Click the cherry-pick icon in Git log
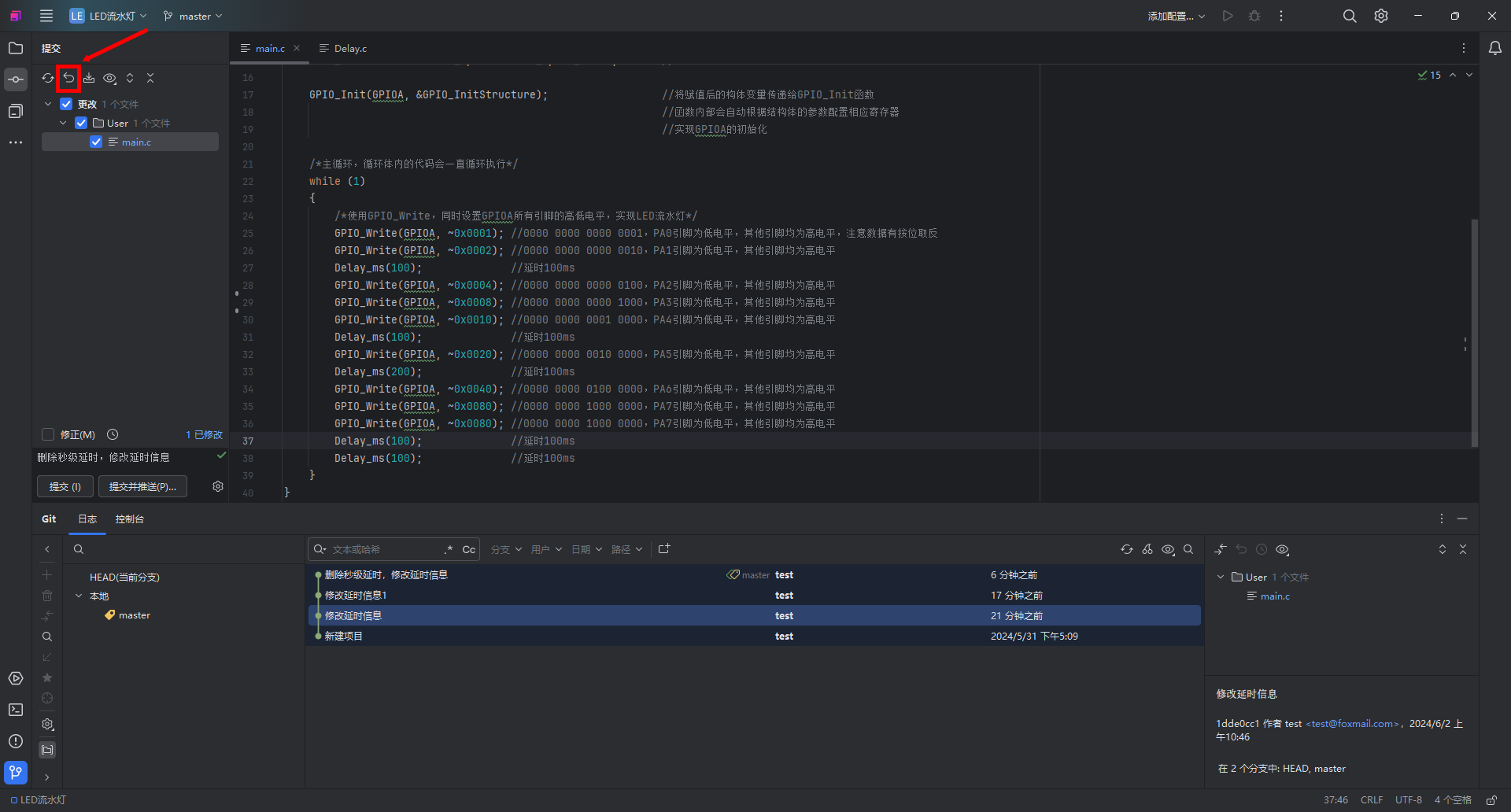Screen dimensions: 1511x812 click(x=1147, y=549)
